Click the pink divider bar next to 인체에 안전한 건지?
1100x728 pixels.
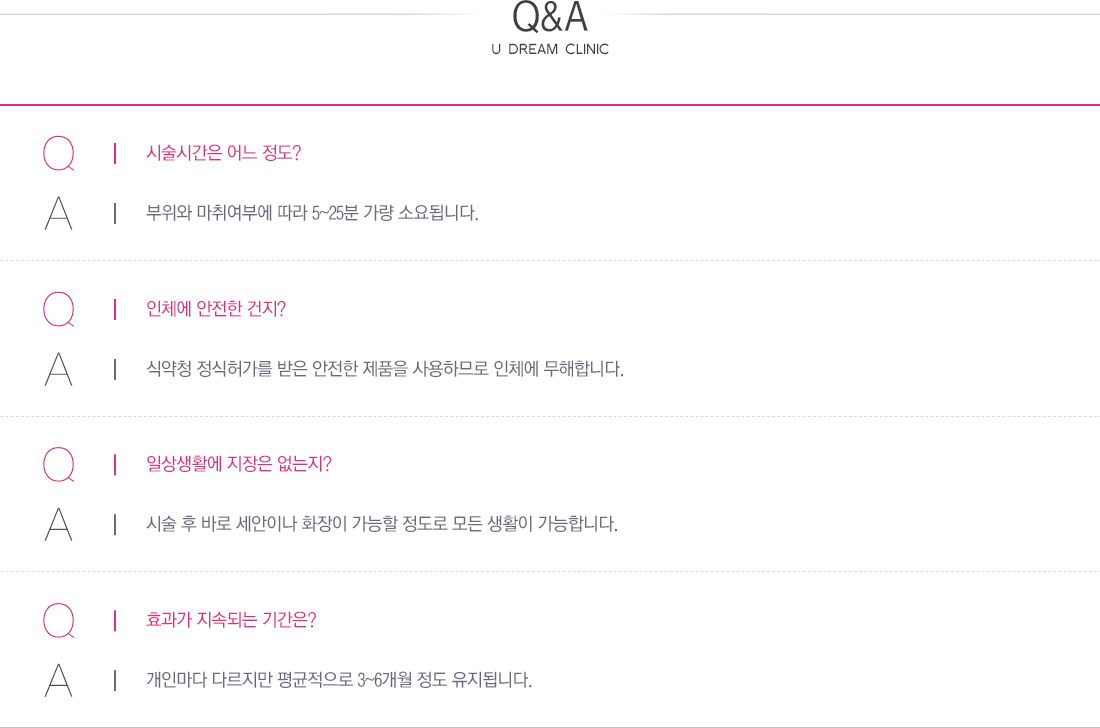click(x=115, y=309)
